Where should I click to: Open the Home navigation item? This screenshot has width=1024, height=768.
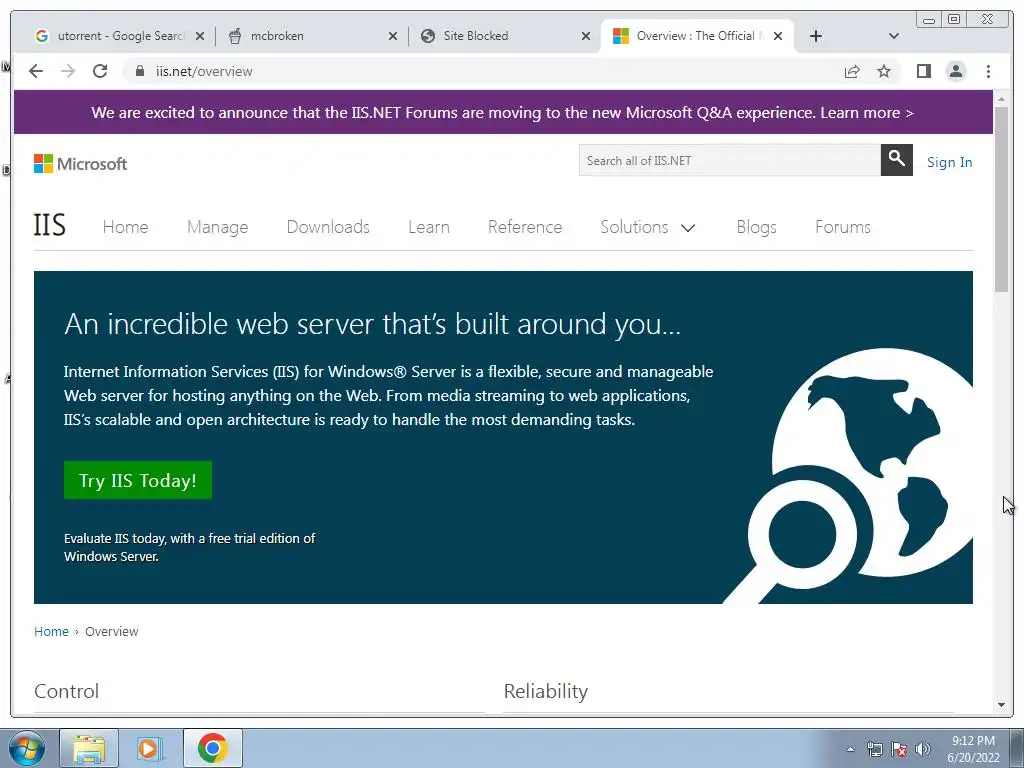pyautogui.click(x=125, y=227)
